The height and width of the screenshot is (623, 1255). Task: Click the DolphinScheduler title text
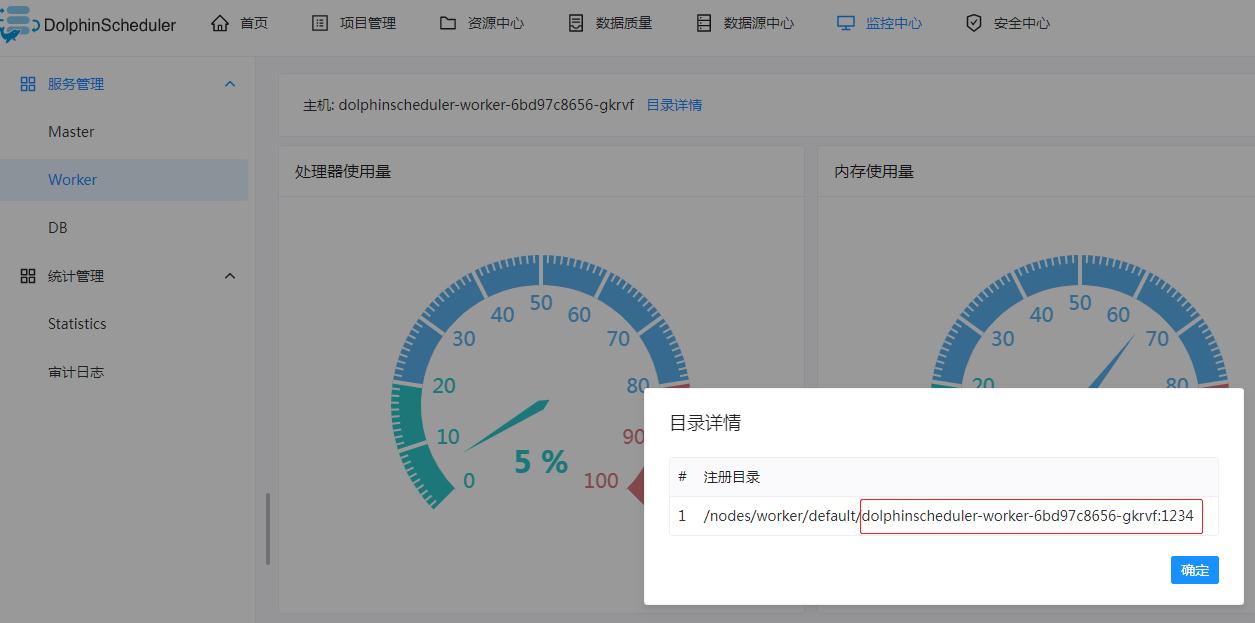pyautogui.click(x=110, y=25)
